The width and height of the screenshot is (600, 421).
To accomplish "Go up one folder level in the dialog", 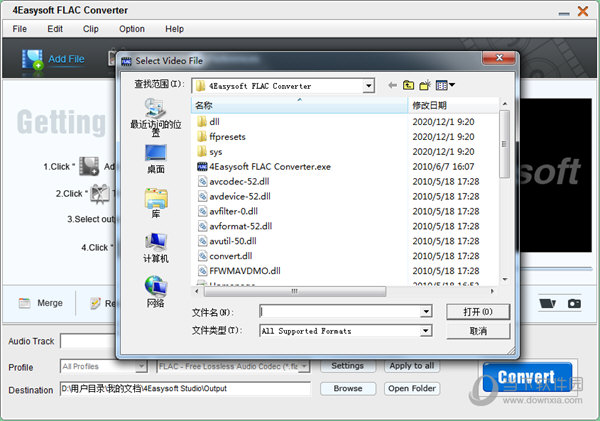I will [408, 85].
